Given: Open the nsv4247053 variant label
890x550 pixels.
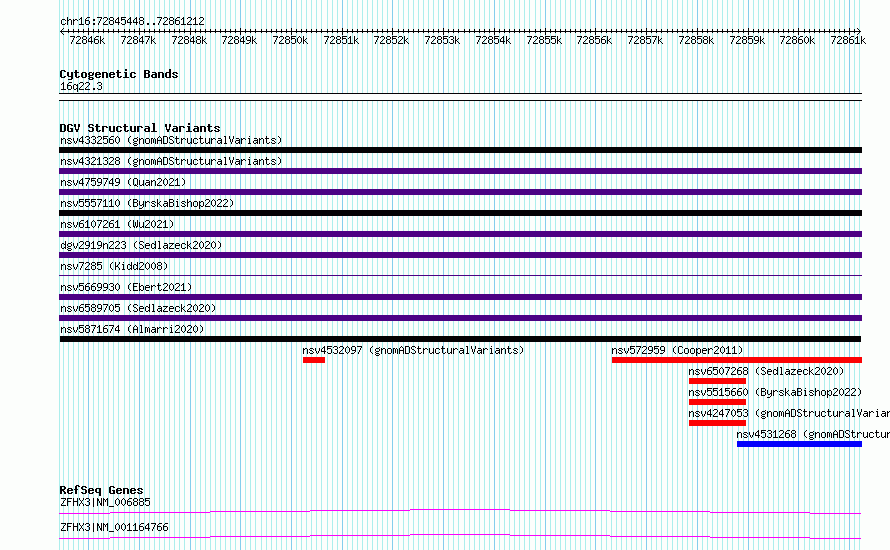Looking at the screenshot, I should click(x=789, y=413).
